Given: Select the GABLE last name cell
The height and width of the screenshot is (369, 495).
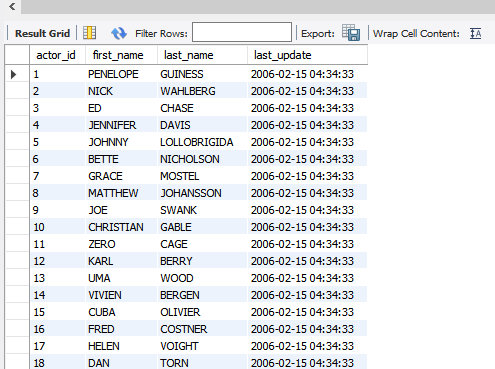Looking at the screenshot, I should click(x=202, y=227).
